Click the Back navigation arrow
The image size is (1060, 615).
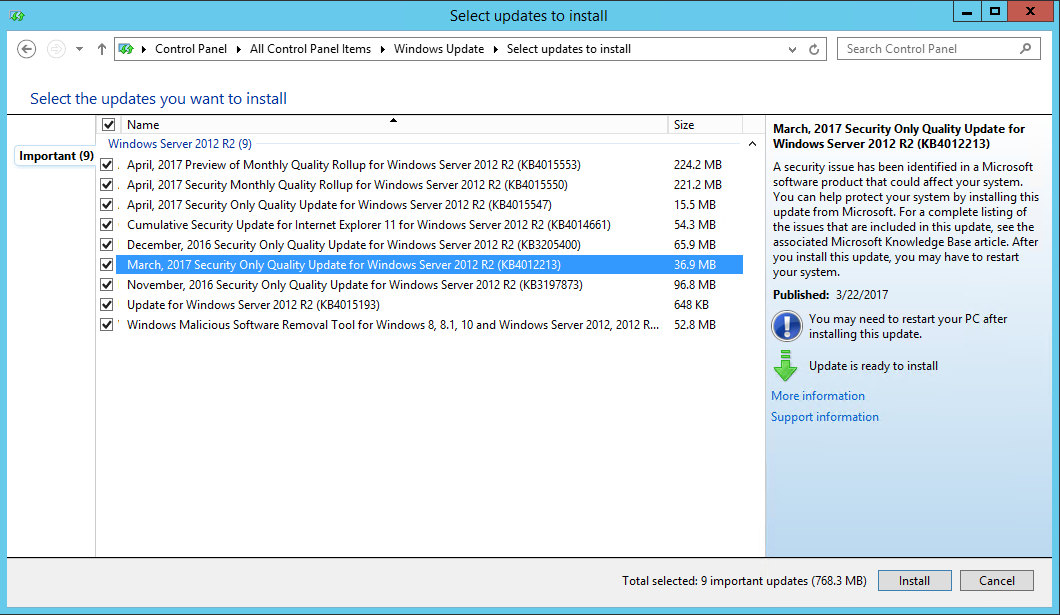26,49
